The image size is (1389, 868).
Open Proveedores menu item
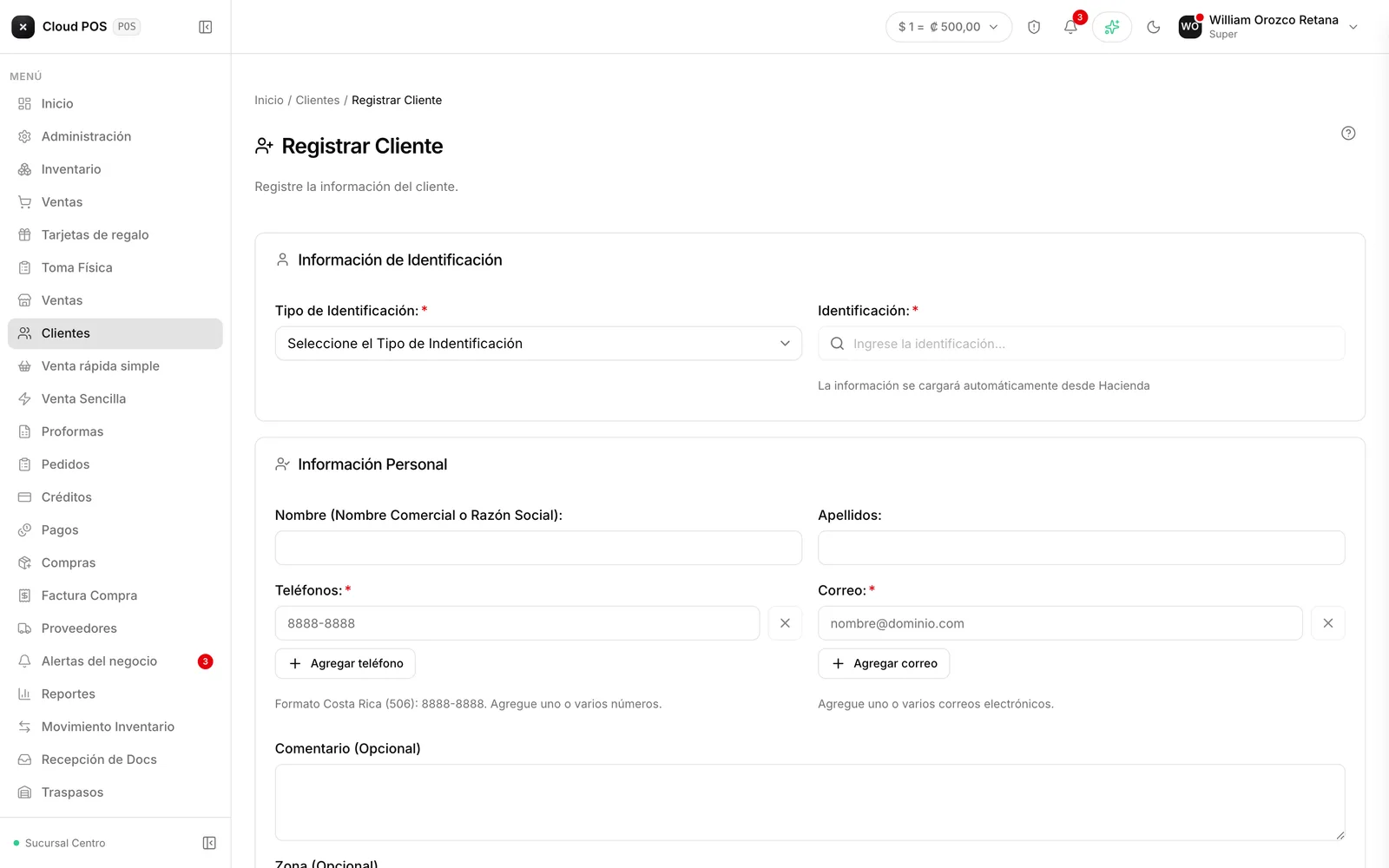click(x=115, y=628)
